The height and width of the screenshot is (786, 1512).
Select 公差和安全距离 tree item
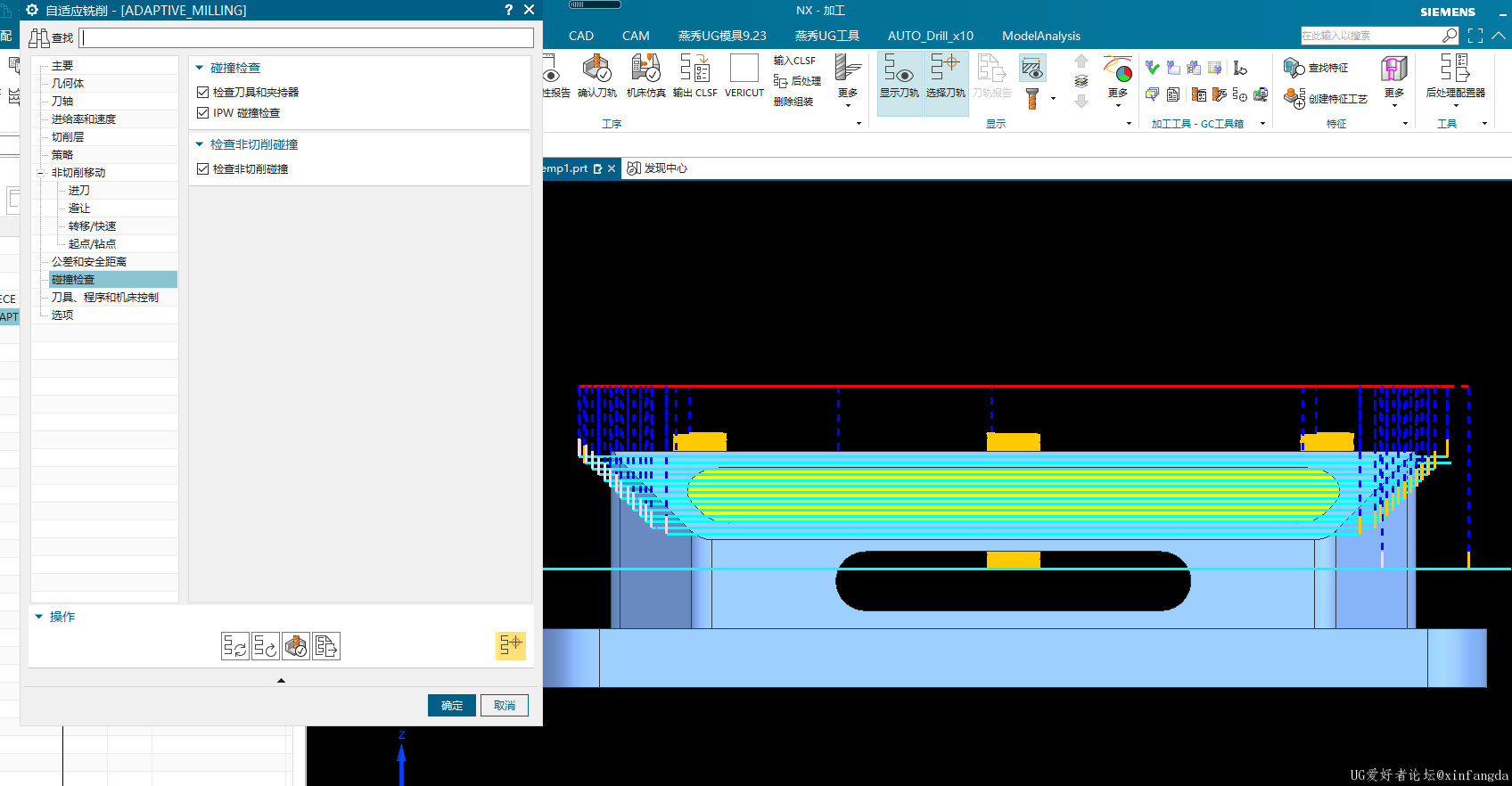tap(89, 262)
